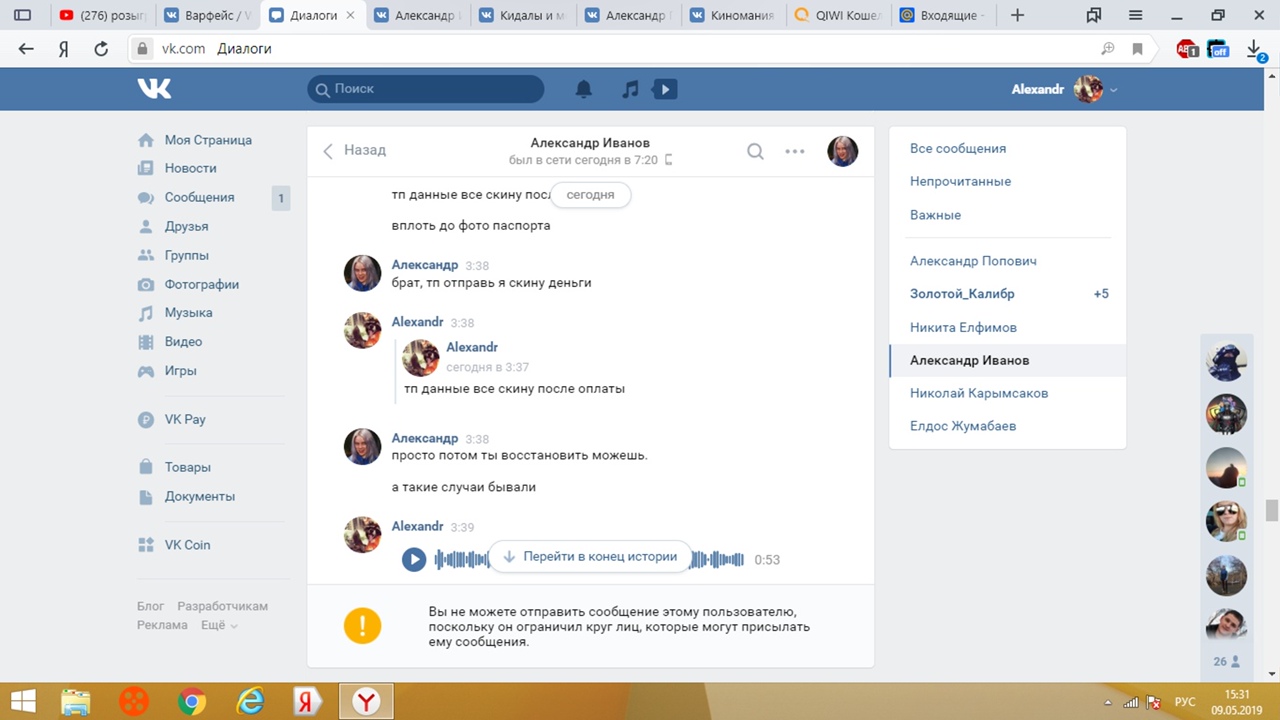Viewport: 1280px width, 720px height.
Task: Open "Сообщения" in the left menu
Action: tap(199, 197)
